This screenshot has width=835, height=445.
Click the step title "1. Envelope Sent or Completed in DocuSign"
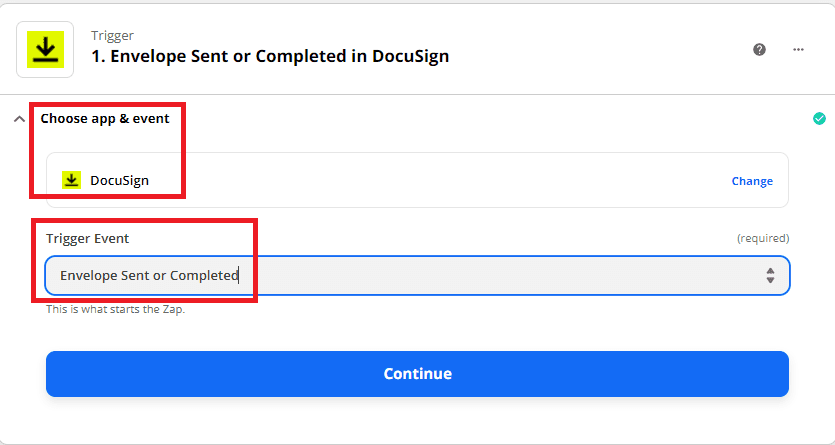click(x=270, y=57)
